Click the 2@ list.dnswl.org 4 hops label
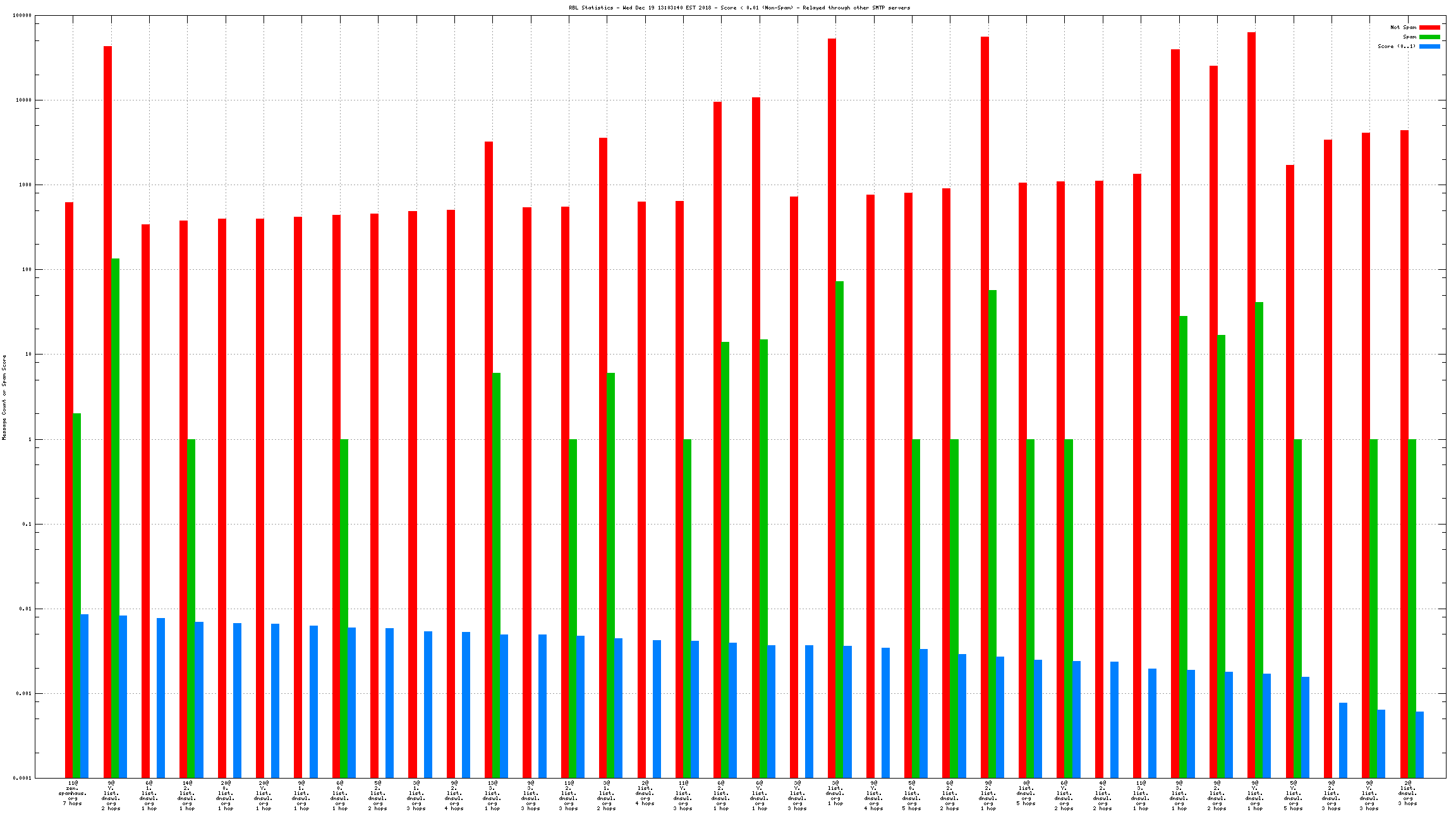The width and height of the screenshot is (1456, 819). click(645, 793)
